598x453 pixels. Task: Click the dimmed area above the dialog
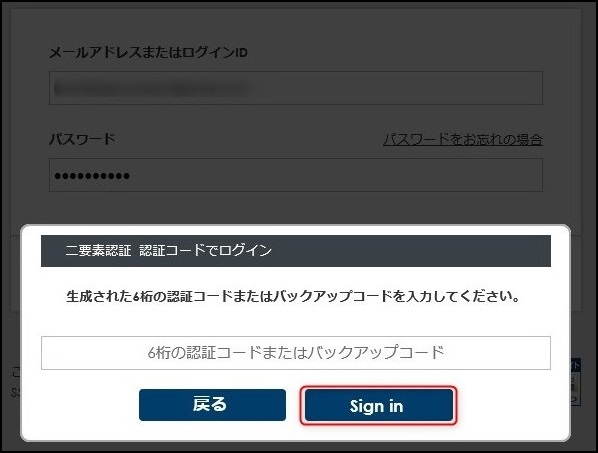[296, 209]
